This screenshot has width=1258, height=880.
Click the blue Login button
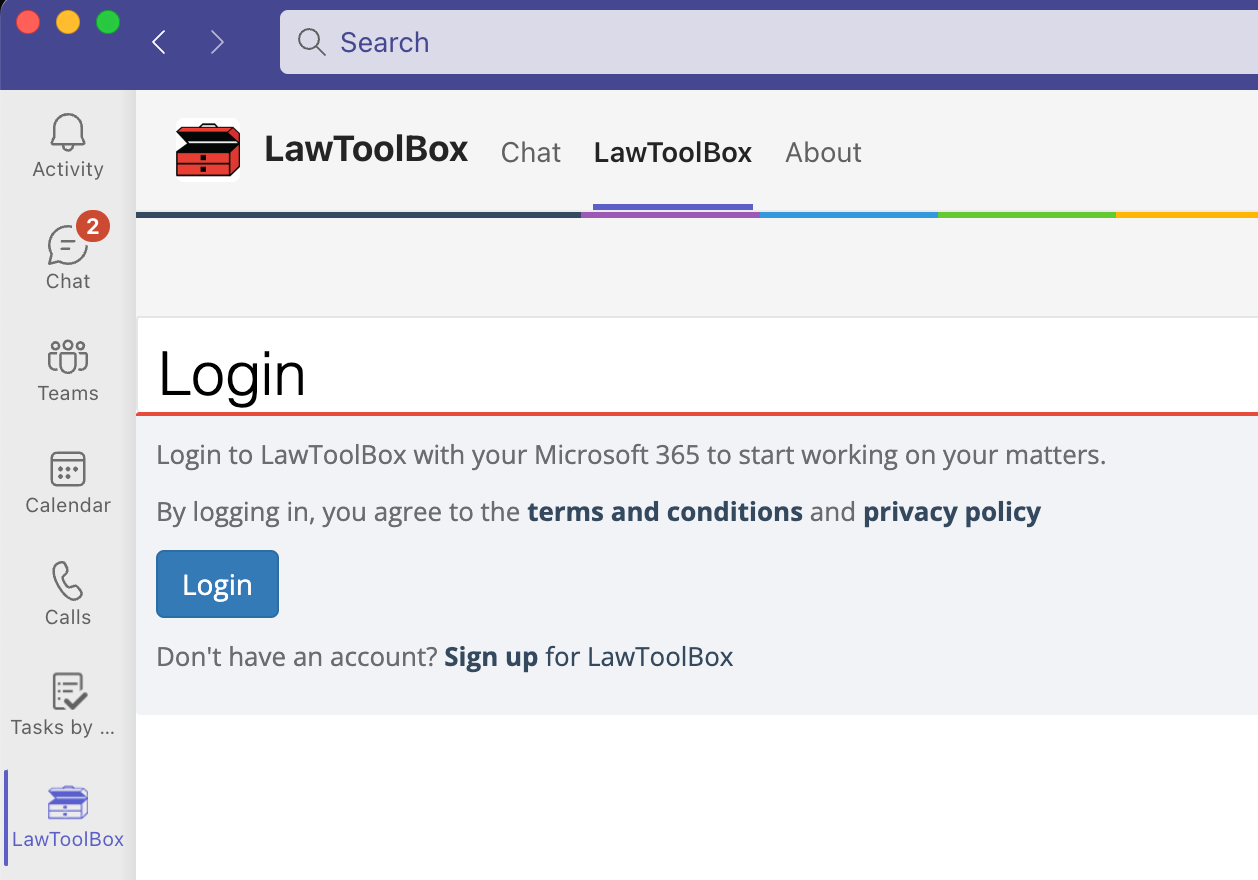pos(217,584)
